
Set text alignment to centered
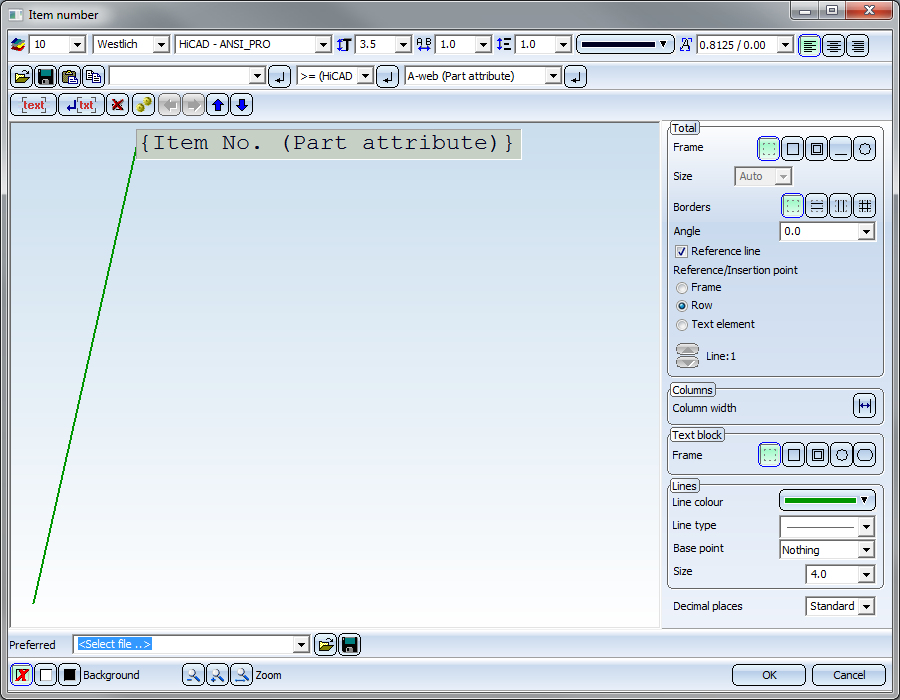[833, 45]
